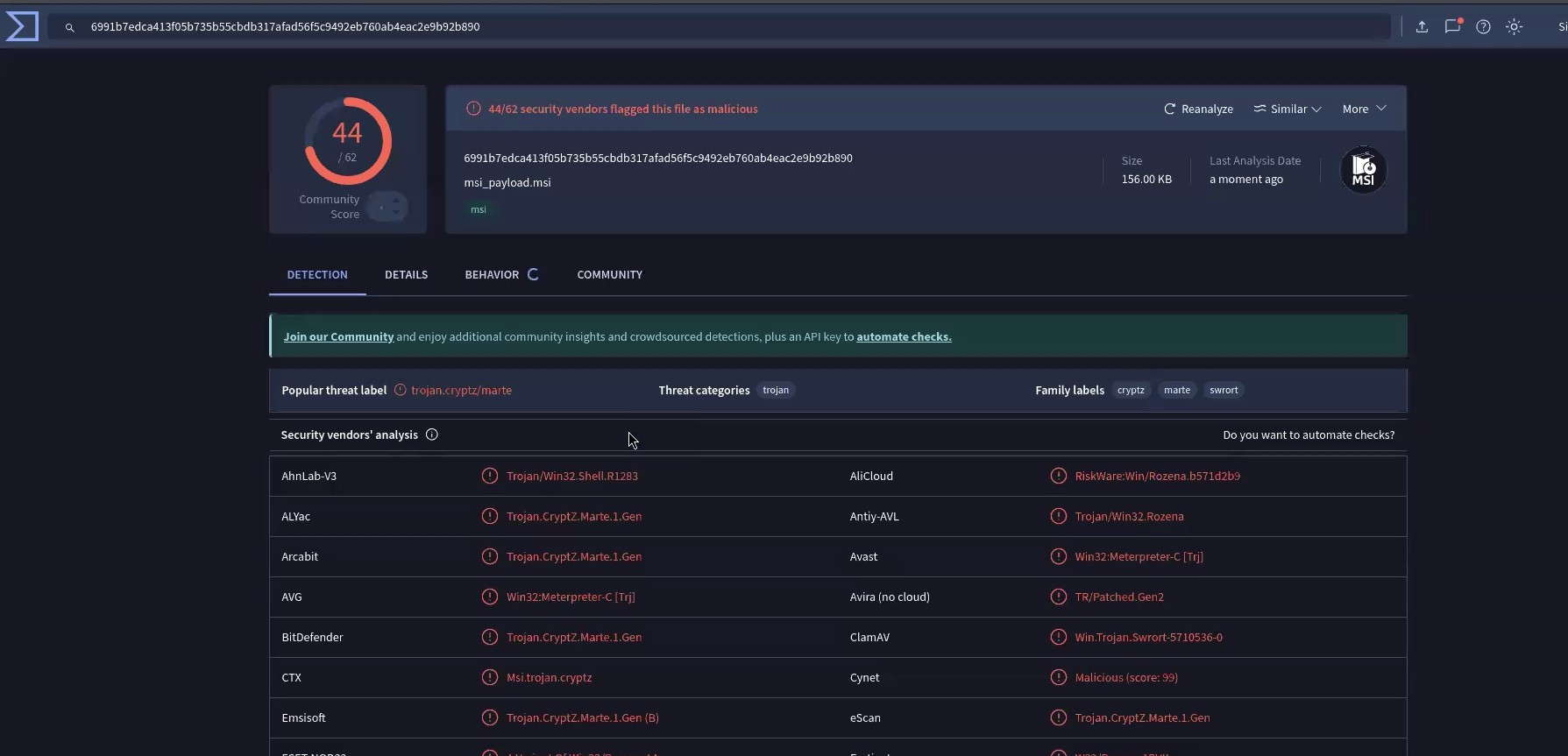This screenshot has width=1568, height=756.
Task: Switch to the DETECTION tab
Action: point(317,274)
